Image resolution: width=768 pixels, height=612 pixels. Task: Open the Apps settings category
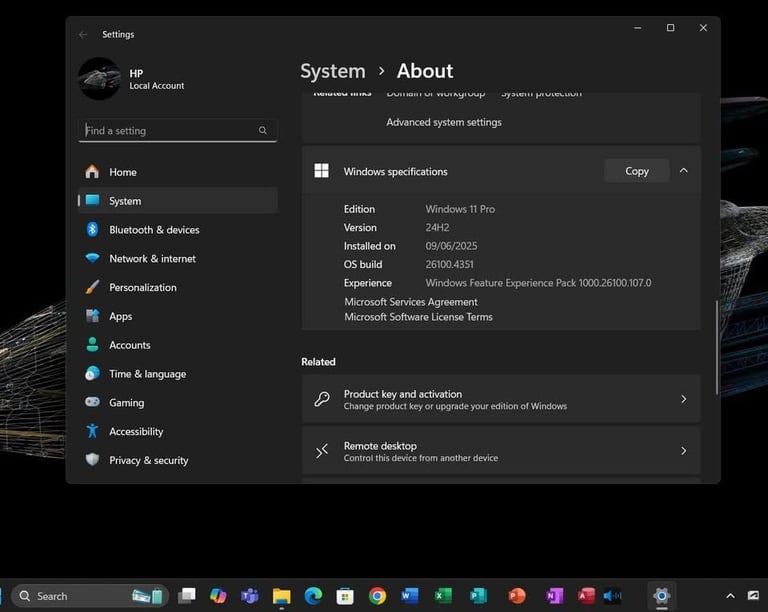pos(177,316)
